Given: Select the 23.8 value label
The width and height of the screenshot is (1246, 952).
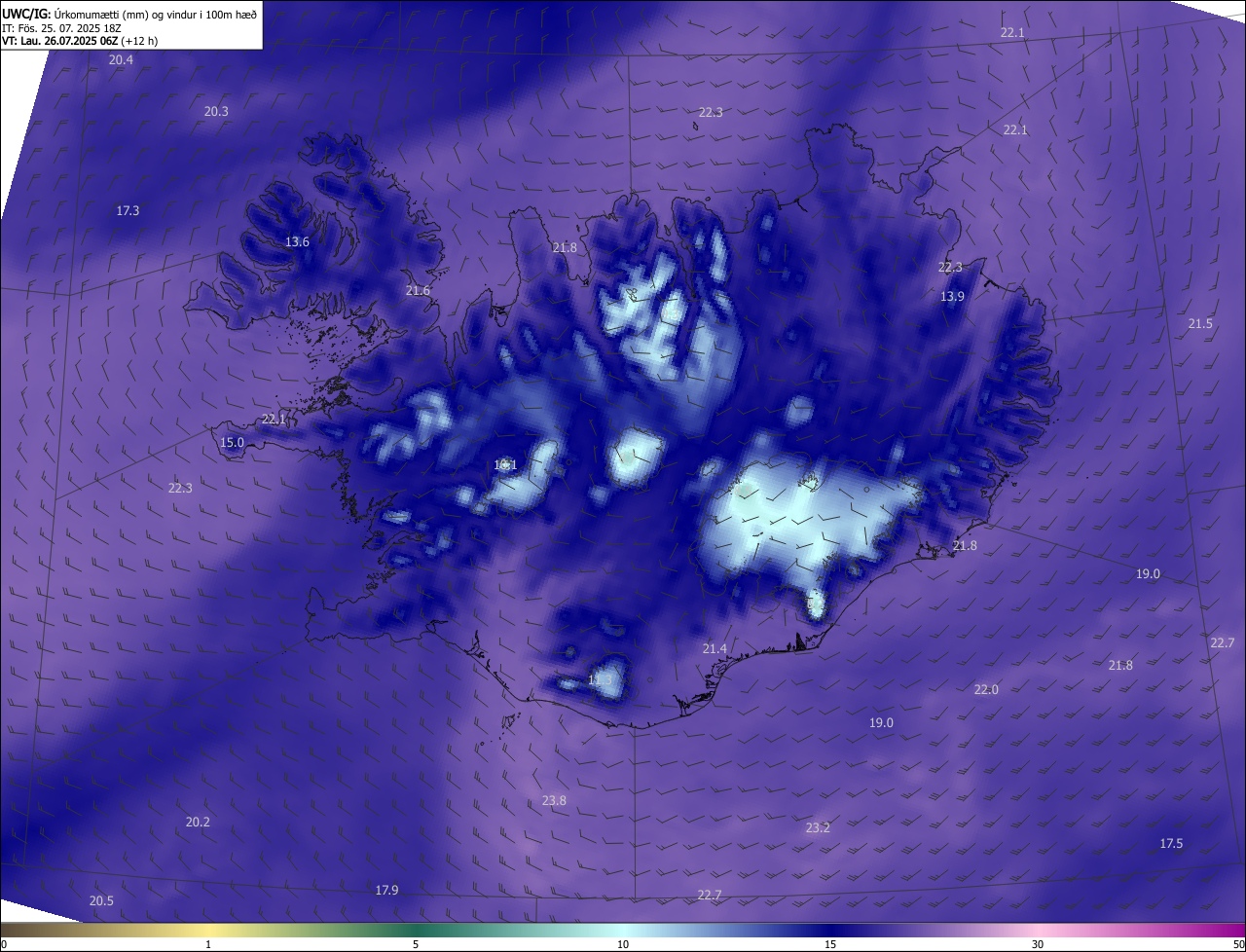Looking at the screenshot, I should coord(554,801).
